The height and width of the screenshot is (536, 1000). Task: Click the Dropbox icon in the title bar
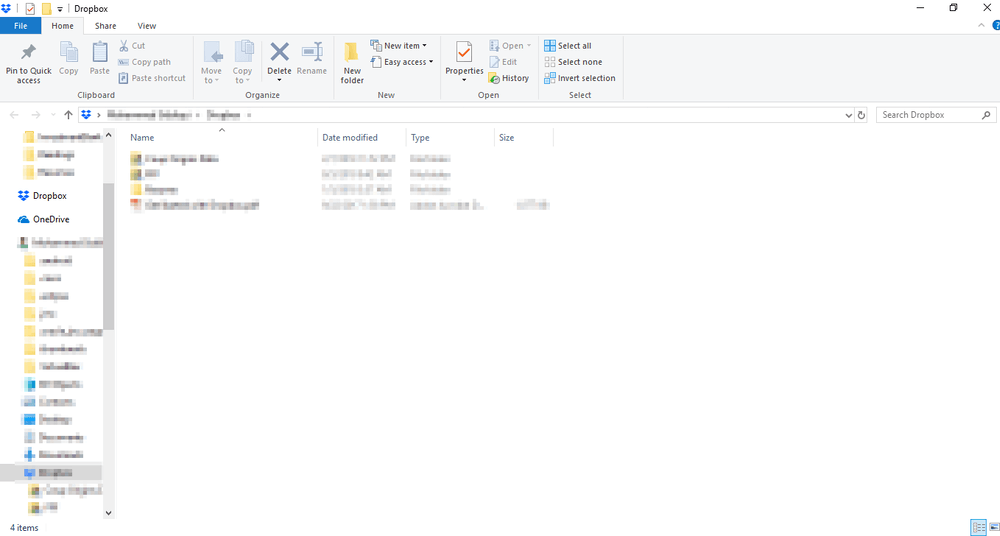pos(6,8)
